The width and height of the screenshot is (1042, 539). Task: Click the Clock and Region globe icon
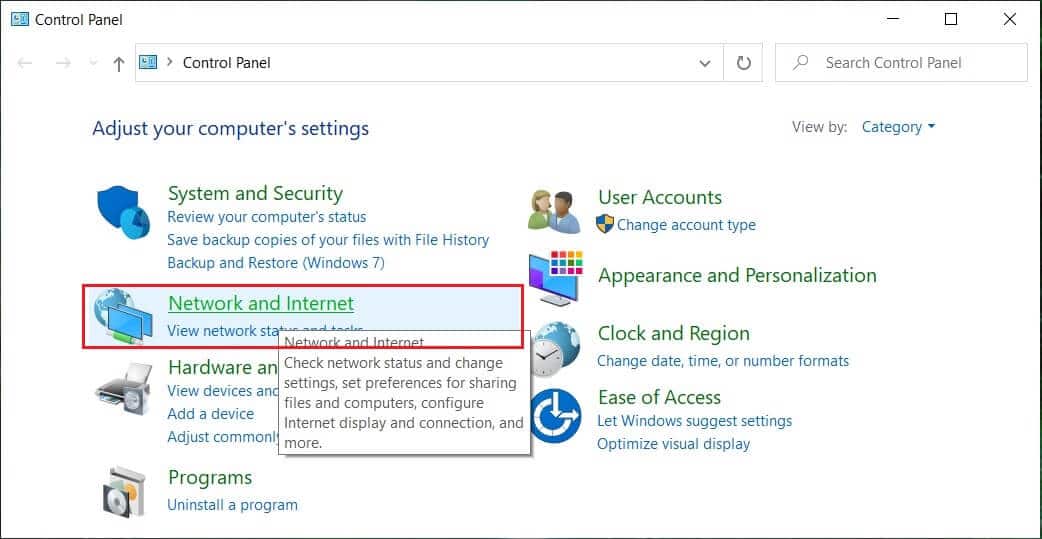pyautogui.click(x=555, y=347)
